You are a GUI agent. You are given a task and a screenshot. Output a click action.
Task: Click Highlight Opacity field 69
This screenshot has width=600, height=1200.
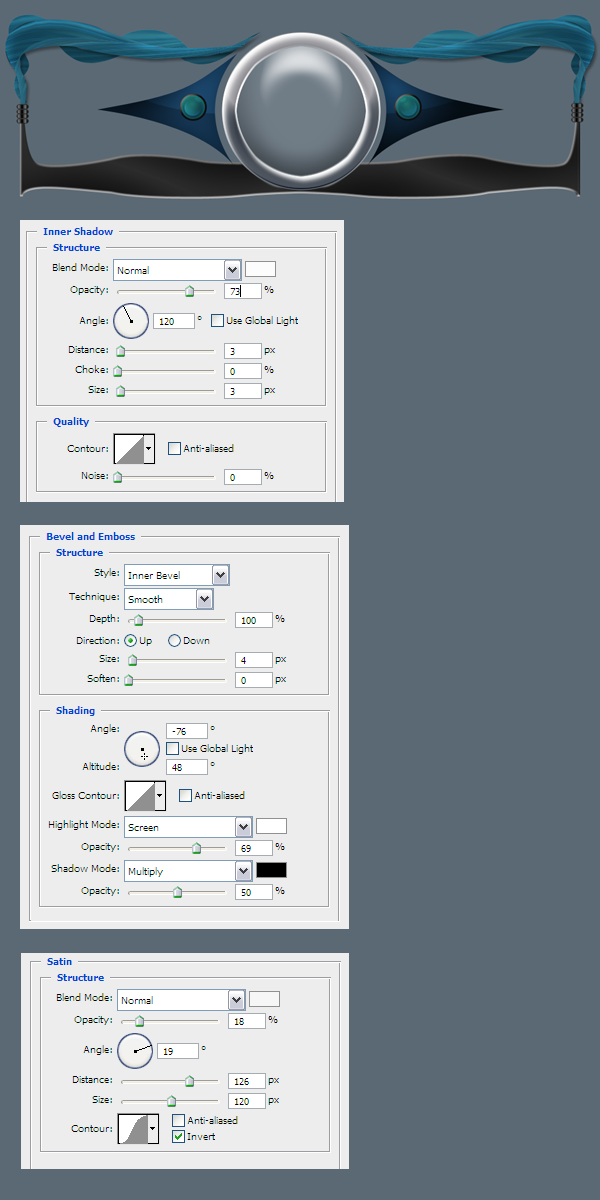click(x=254, y=848)
